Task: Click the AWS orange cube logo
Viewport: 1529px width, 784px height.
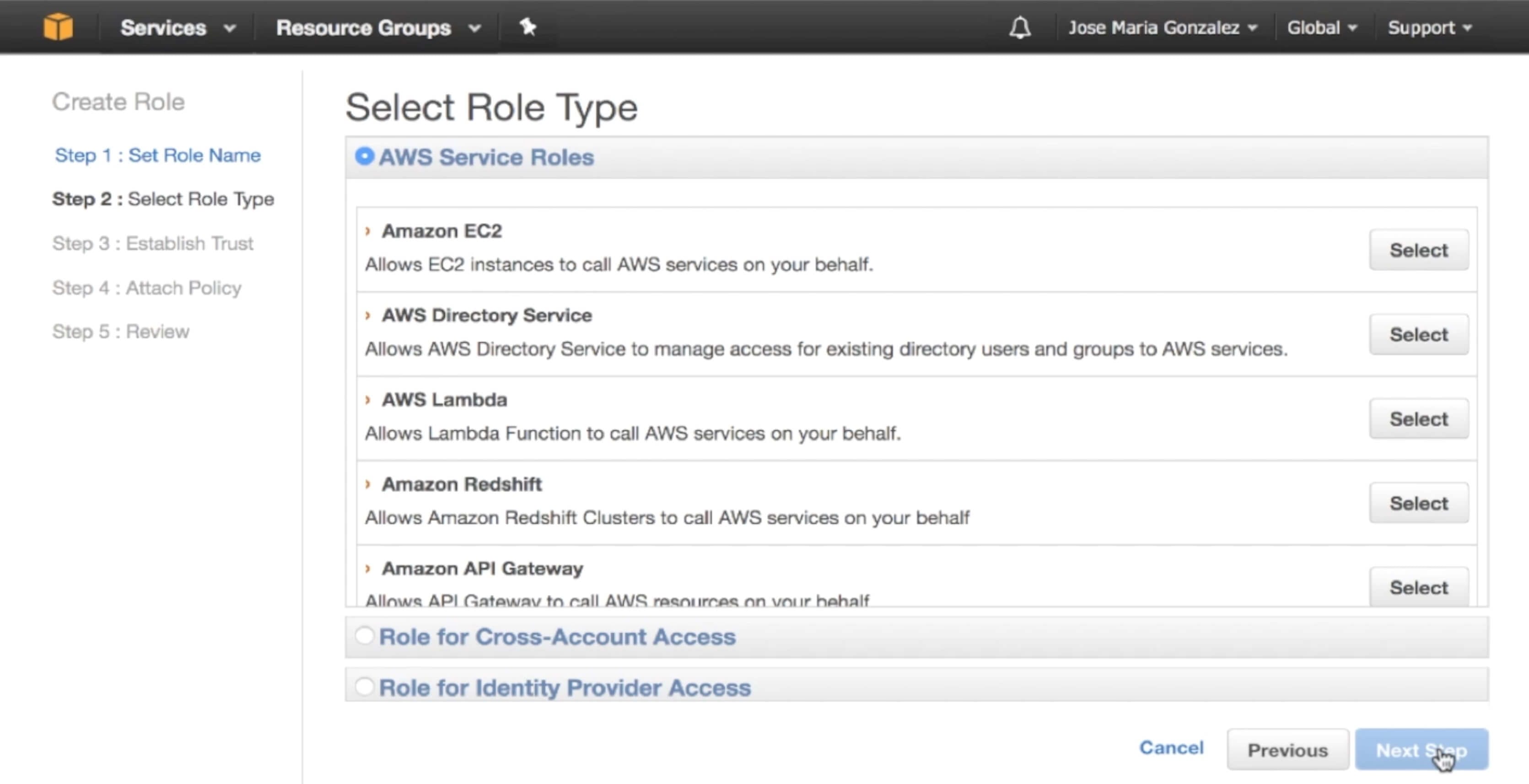Action: [58, 27]
